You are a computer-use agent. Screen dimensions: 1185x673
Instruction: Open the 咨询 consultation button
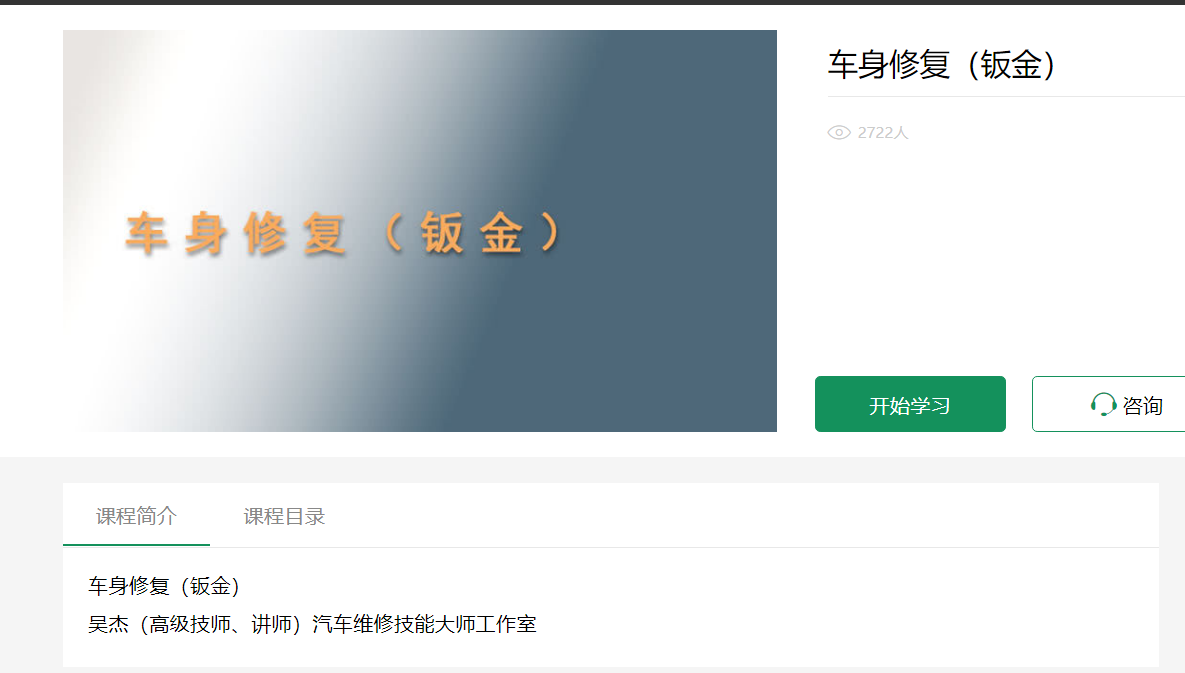click(1109, 404)
